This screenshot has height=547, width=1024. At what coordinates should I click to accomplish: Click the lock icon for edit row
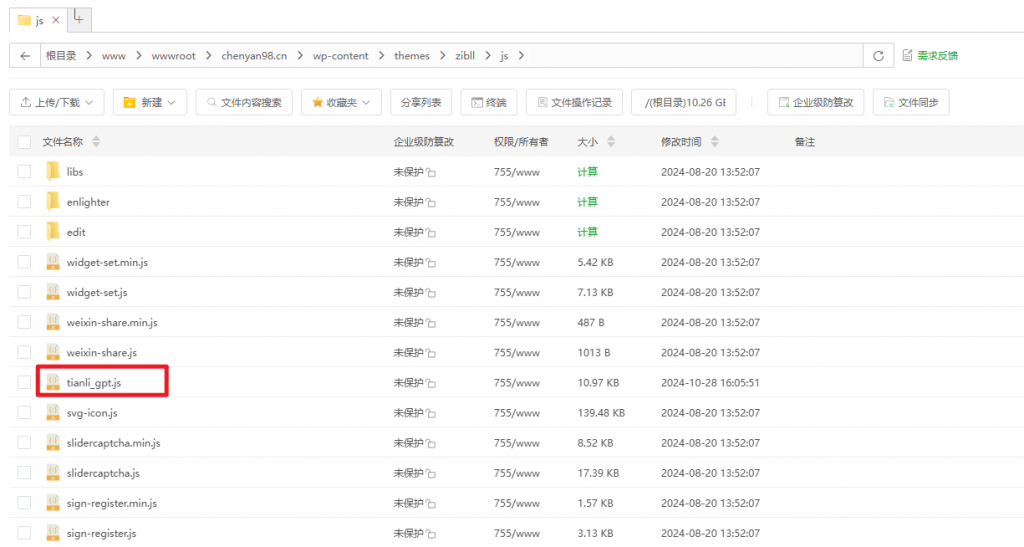point(431,232)
